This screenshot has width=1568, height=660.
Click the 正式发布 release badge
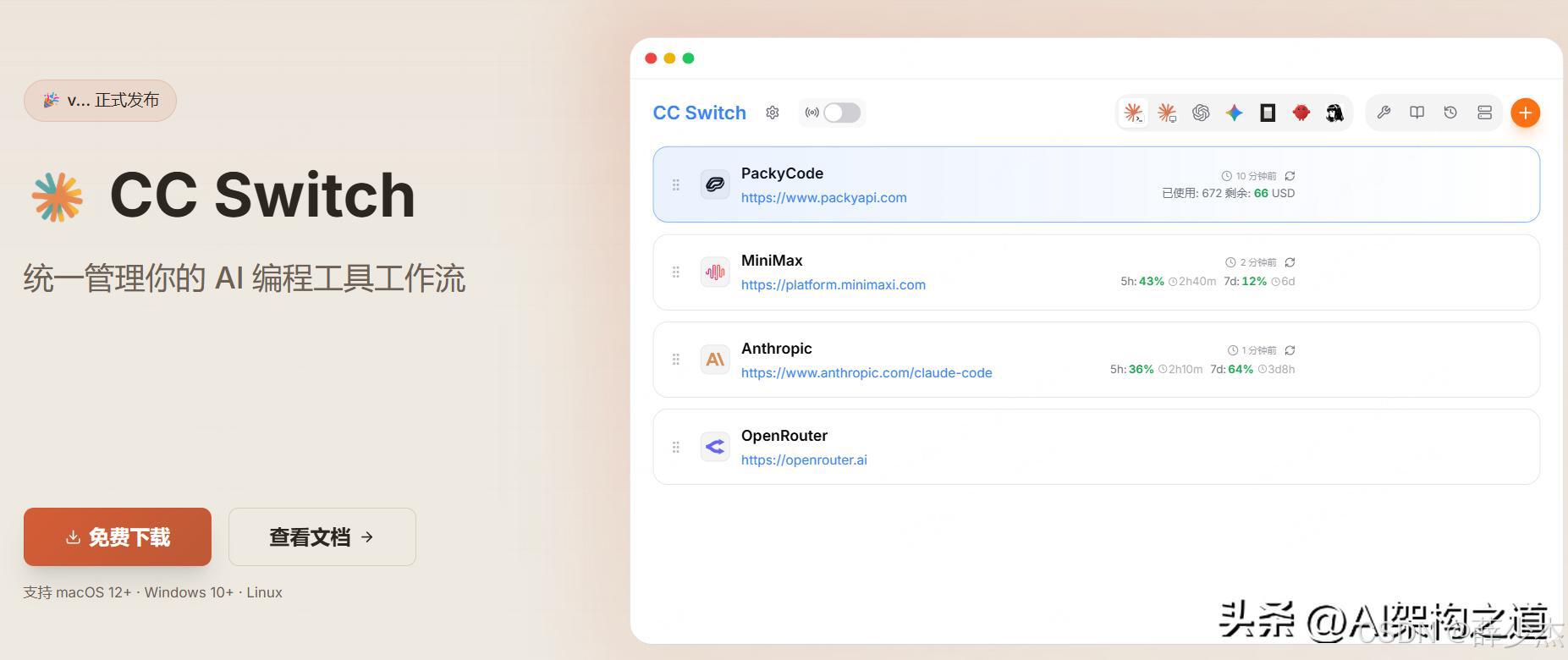(100, 101)
